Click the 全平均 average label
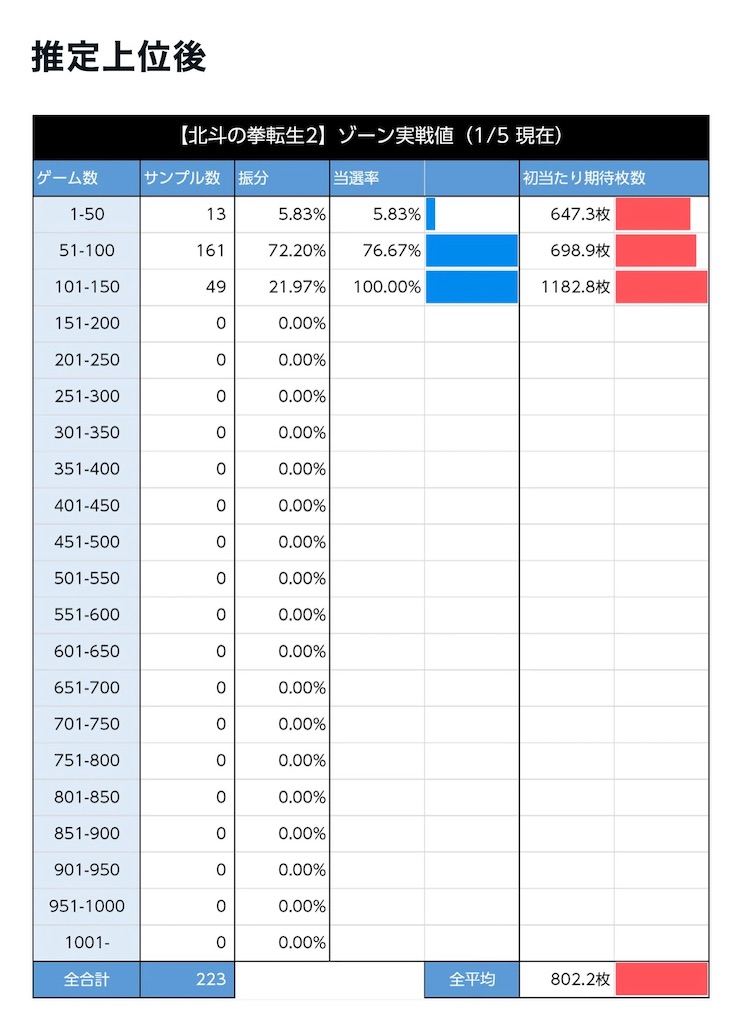This screenshot has width=743, height=1024. click(471, 980)
